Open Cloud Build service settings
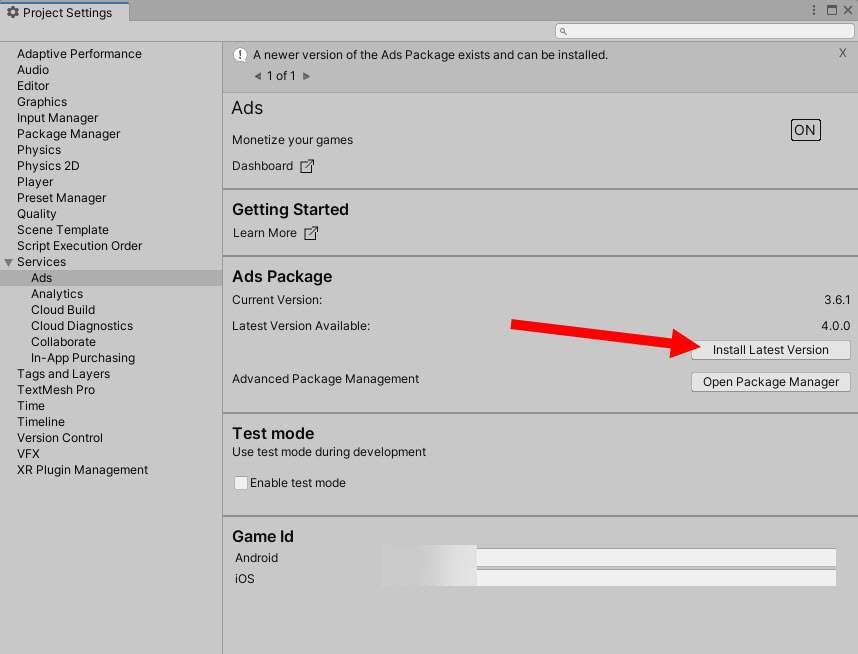858x654 pixels. 63,310
